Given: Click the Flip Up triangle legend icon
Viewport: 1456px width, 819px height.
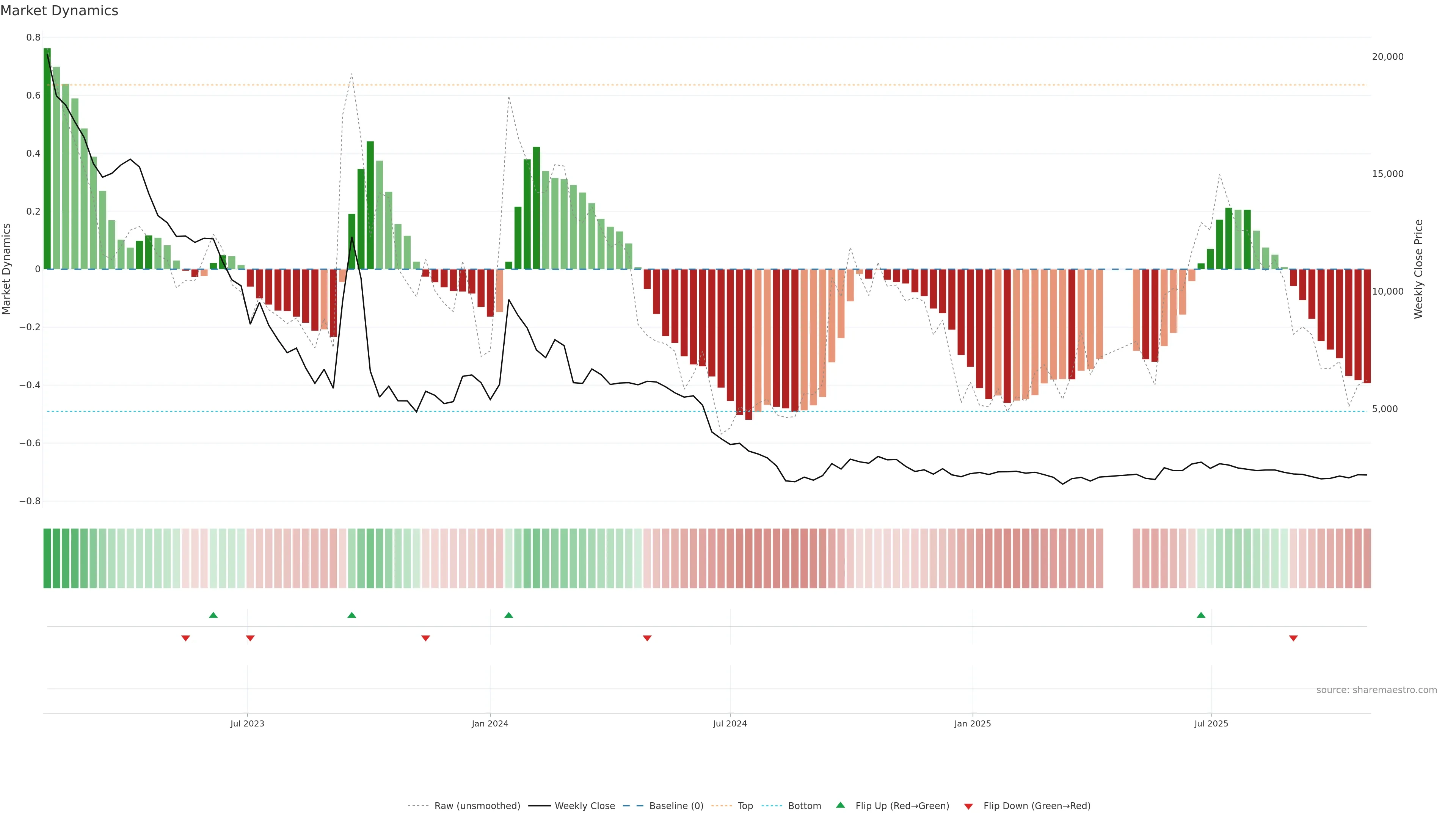Looking at the screenshot, I should pos(841,805).
